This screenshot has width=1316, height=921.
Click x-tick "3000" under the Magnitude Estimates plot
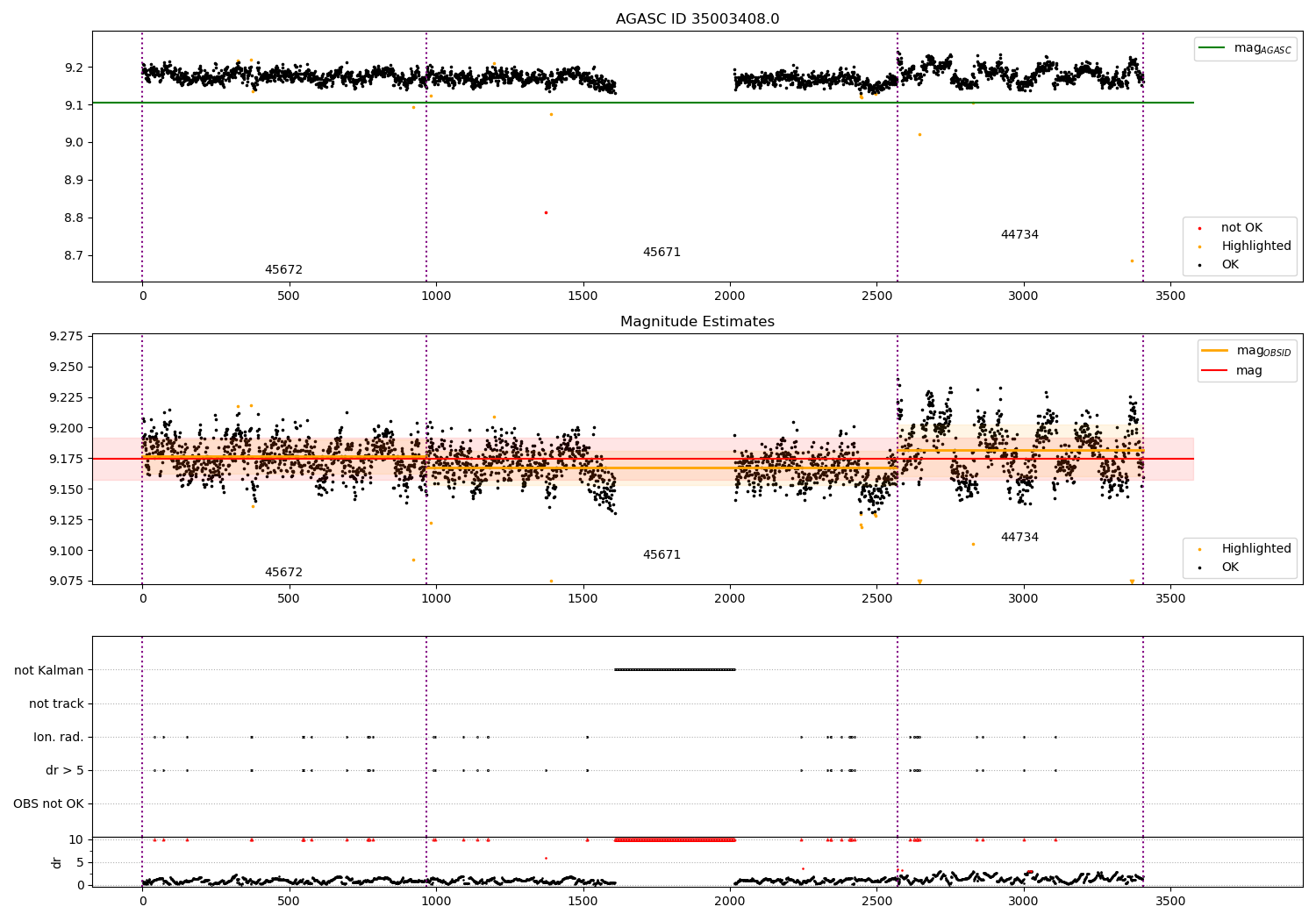1023,599
